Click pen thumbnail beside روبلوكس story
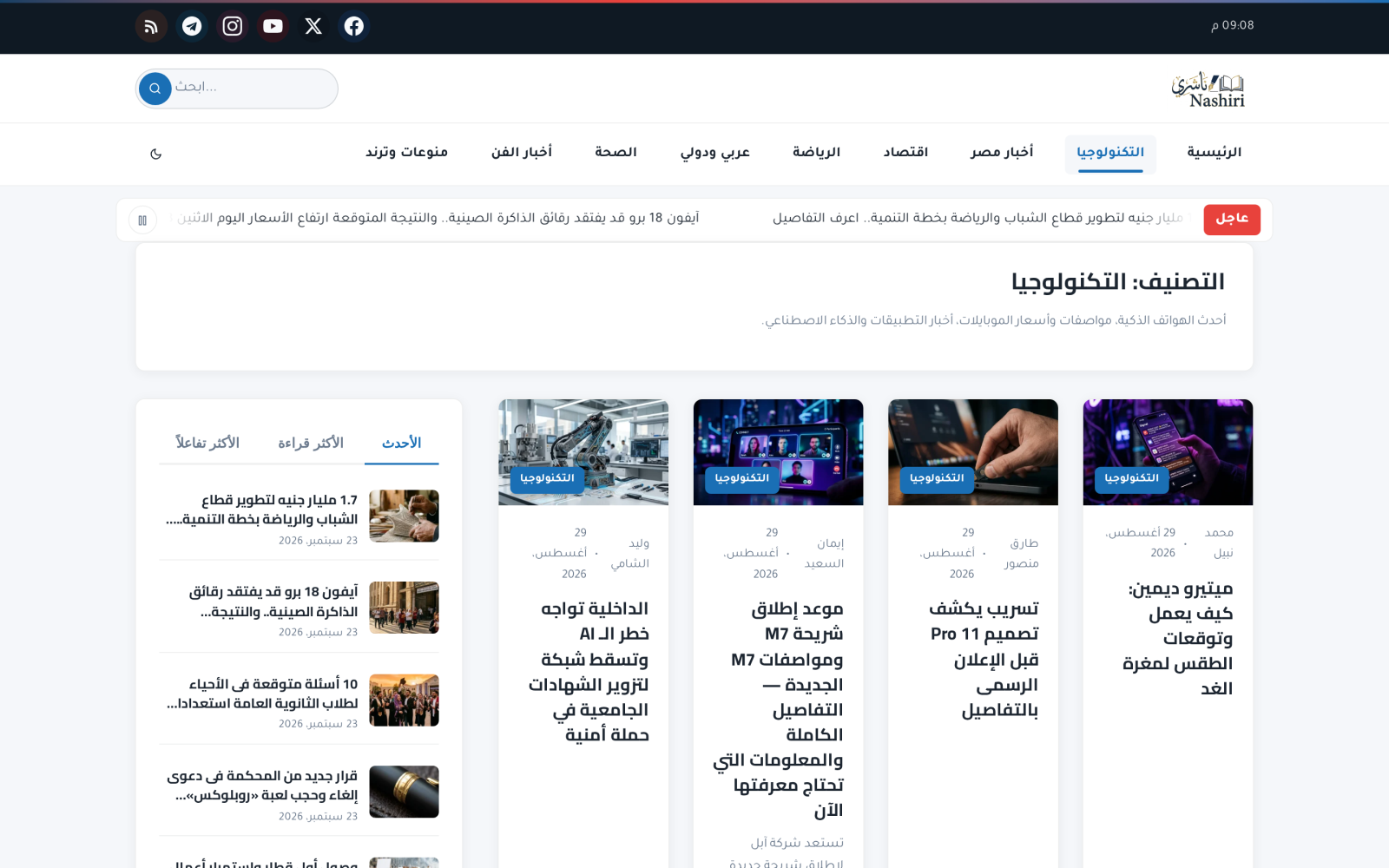This screenshot has height=868, width=1389. (404, 792)
